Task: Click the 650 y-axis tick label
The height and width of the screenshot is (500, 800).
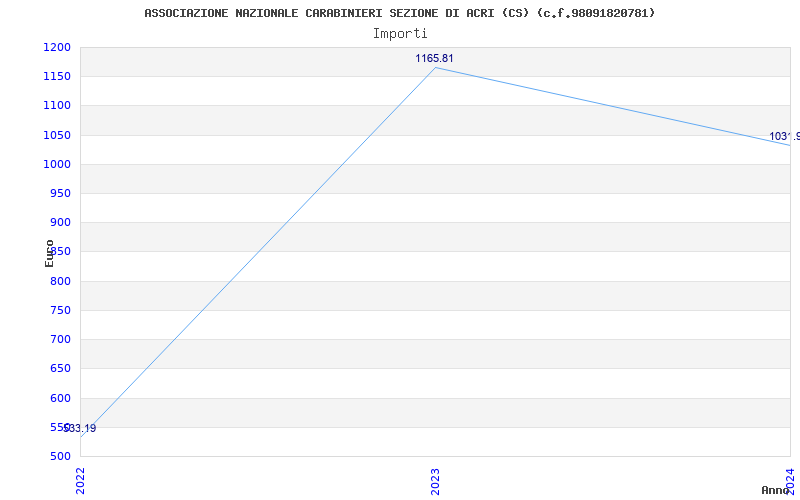Action: [61, 368]
